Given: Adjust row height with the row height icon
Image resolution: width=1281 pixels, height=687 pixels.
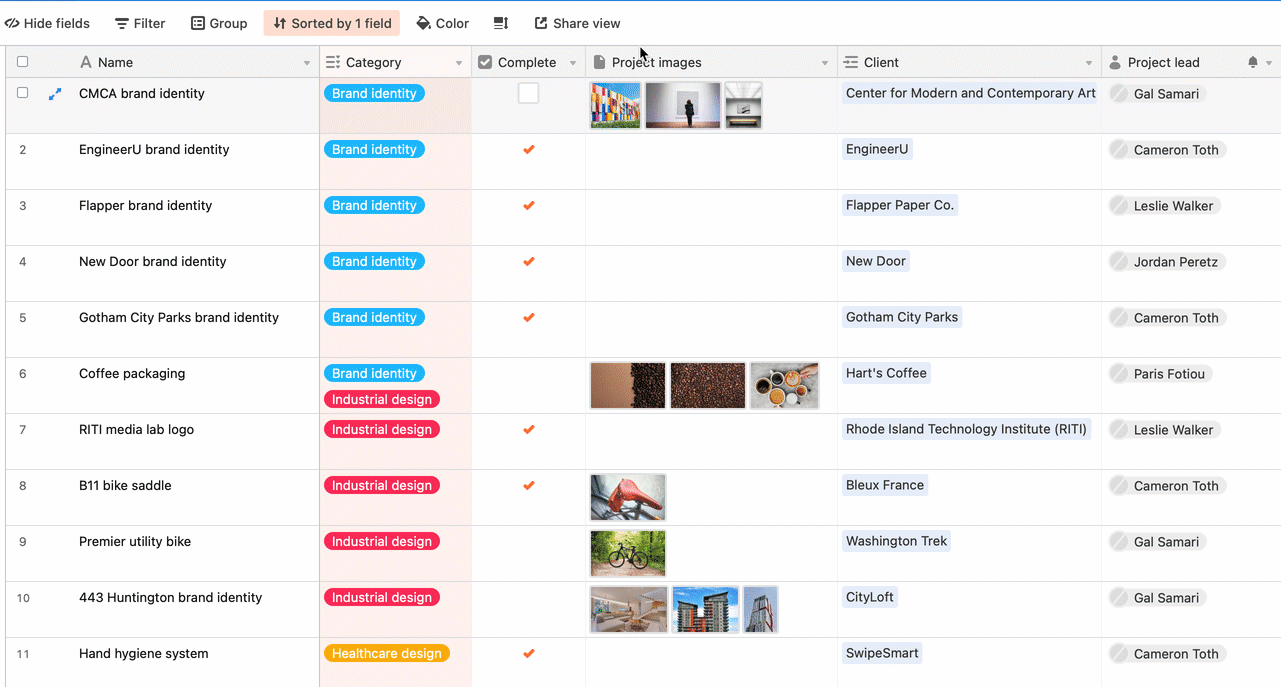Looking at the screenshot, I should 500,23.
